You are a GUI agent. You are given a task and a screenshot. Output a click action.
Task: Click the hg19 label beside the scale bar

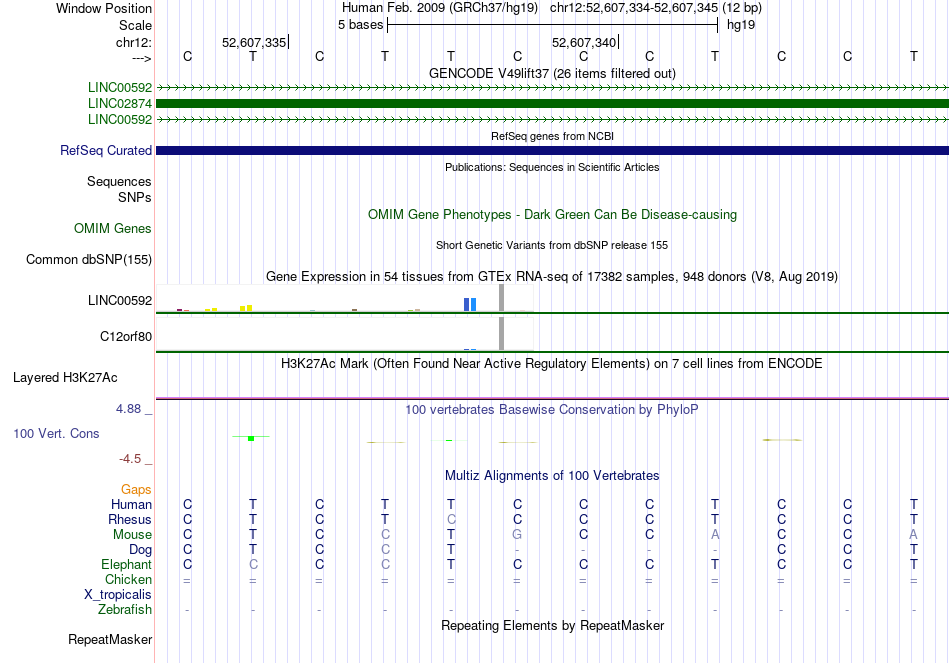(741, 25)
